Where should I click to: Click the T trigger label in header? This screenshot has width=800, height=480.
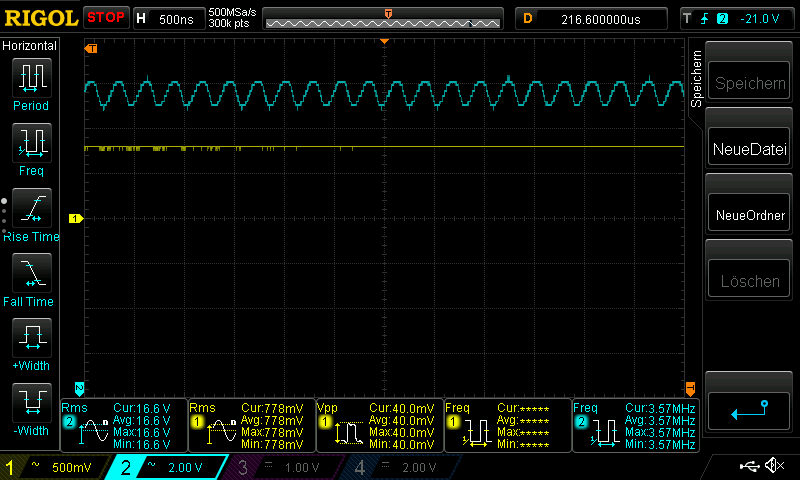click(x=687, y=19)
